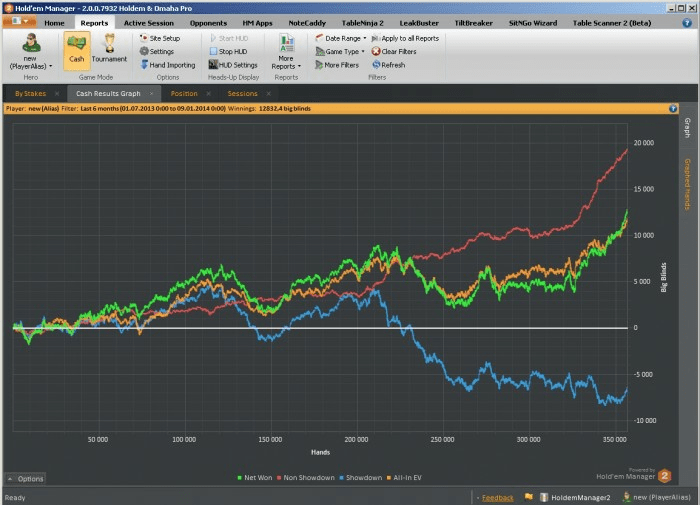700x505 pixels.
Task: Switch to the Position report tab
Action: point(184,93)
